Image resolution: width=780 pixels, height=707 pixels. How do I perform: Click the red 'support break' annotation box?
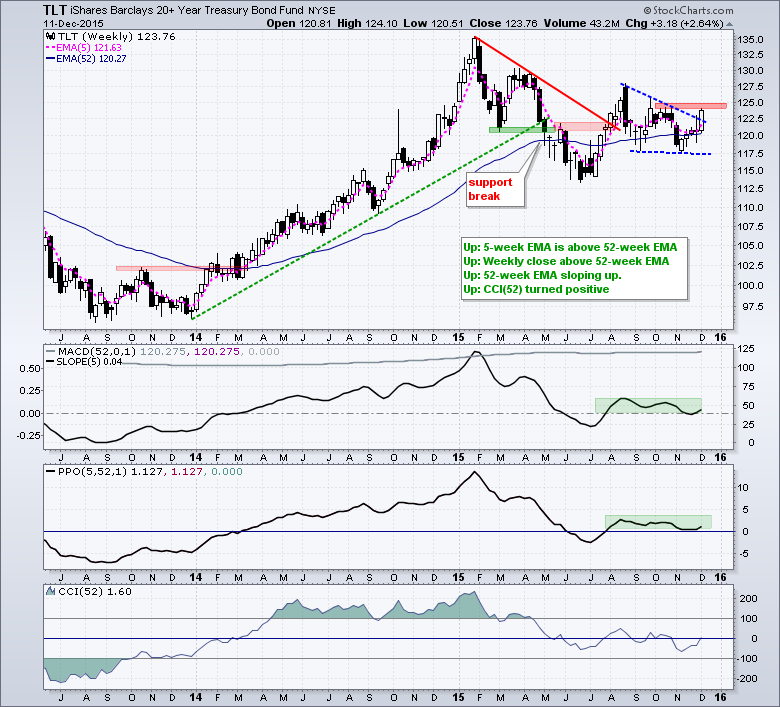coord(495,189)
